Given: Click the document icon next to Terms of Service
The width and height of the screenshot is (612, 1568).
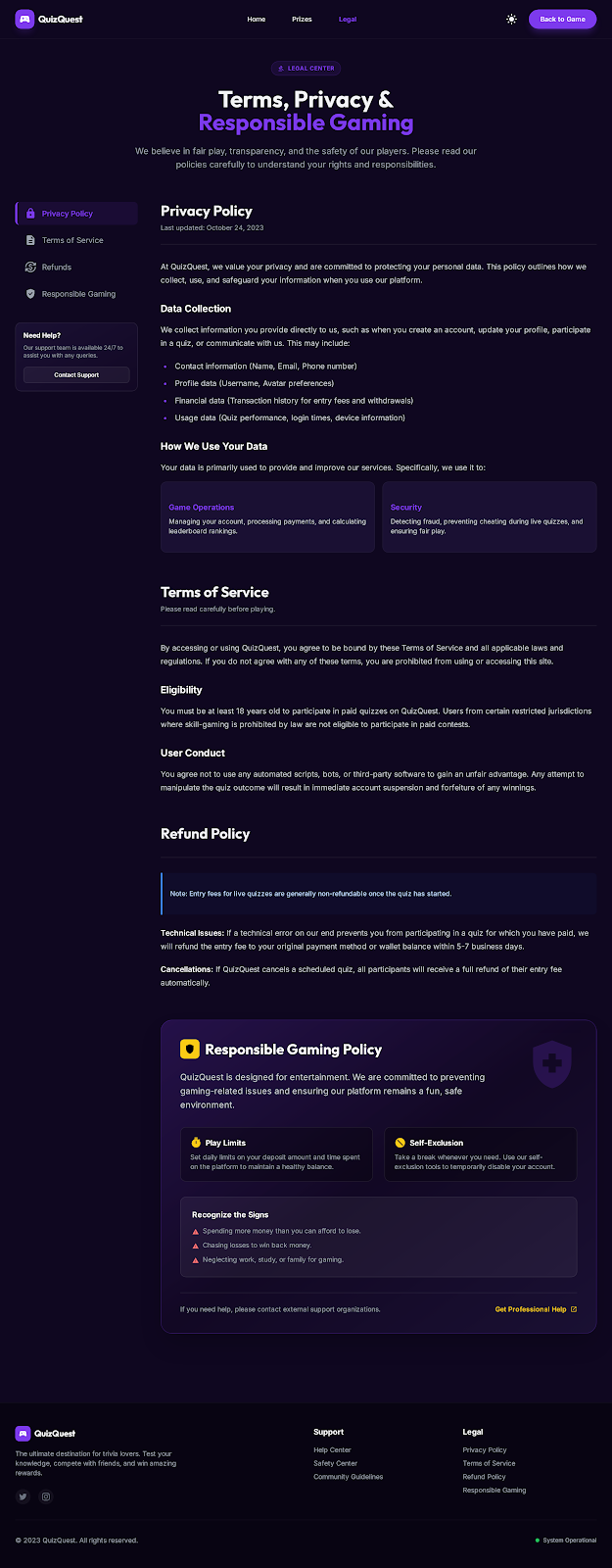Looking at the screenshot, I should [x=28, y=240].
